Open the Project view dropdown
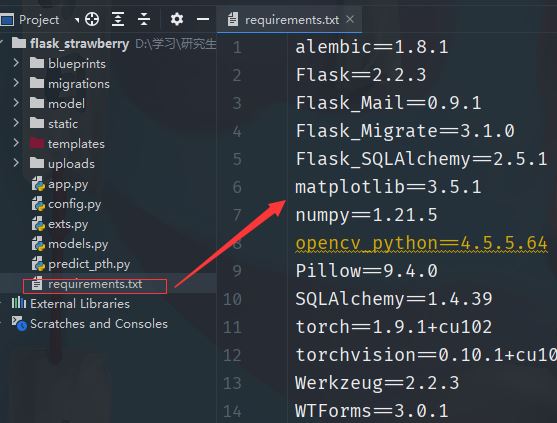The image size is (557, 423). tap(76, 21)
